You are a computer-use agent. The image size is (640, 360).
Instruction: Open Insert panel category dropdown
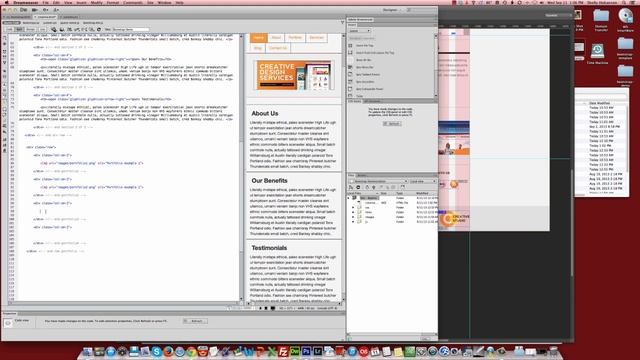pos(360,31)
